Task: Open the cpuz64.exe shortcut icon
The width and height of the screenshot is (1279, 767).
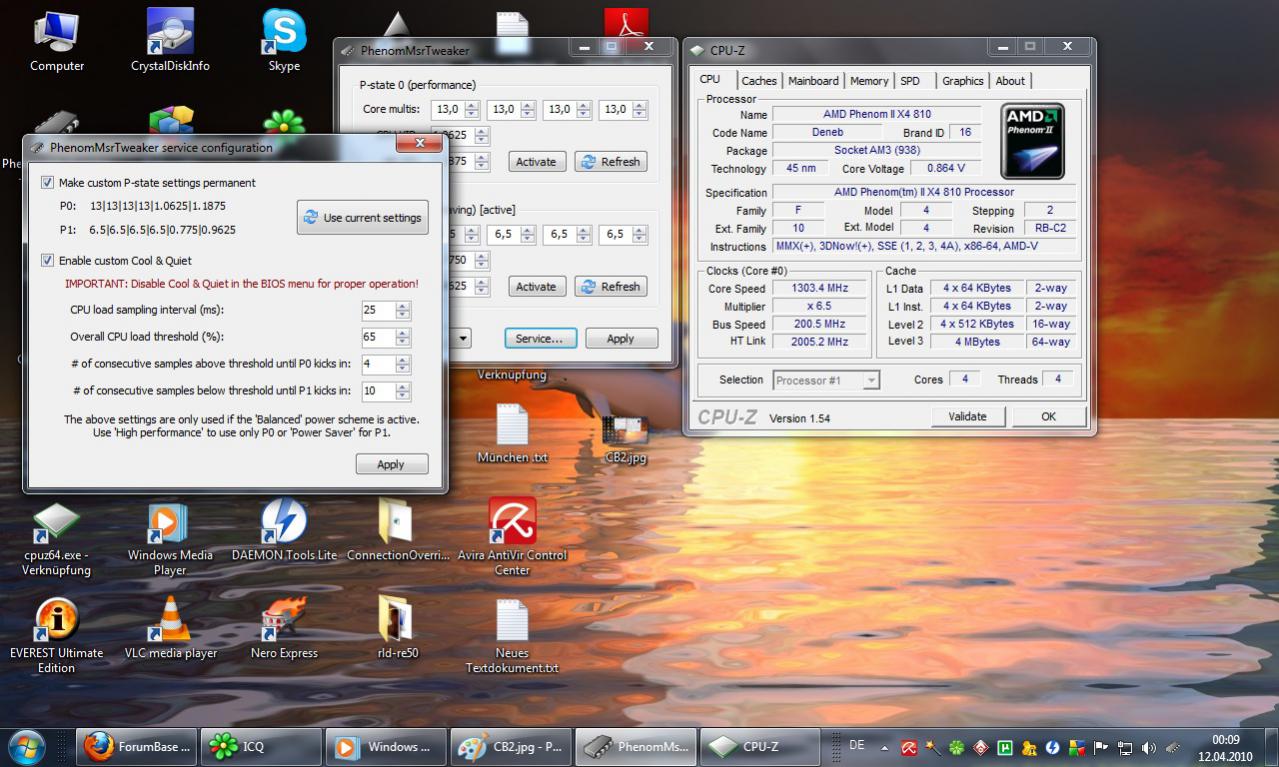Action: click(x=57, y=540)
